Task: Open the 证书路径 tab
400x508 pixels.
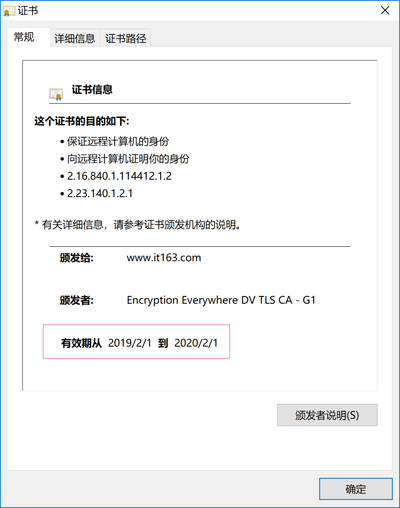Action: [x=126, y=38]
